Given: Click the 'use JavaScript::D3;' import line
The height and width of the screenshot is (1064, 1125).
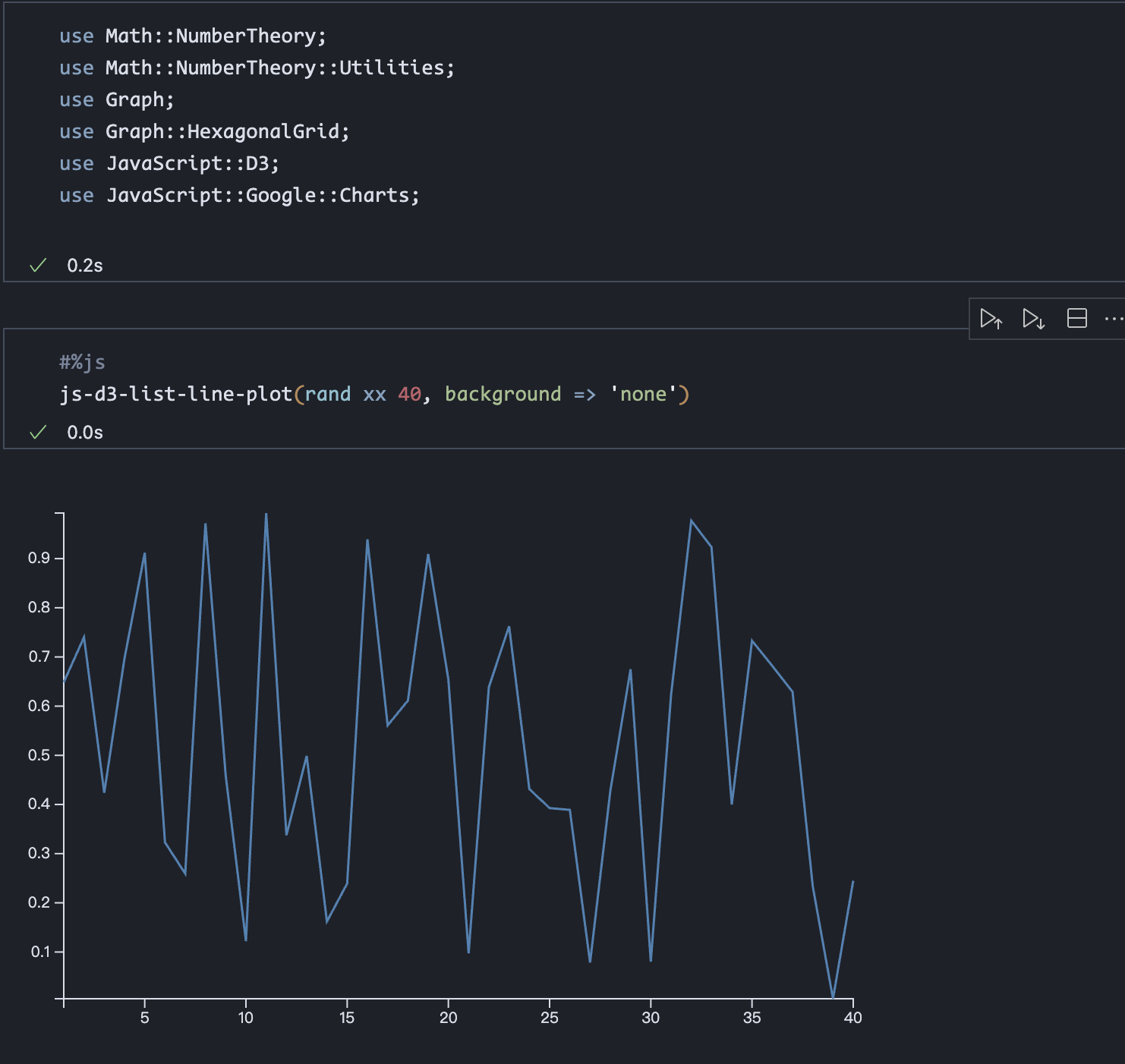Looking at the screenshot, I should [169, 164].
